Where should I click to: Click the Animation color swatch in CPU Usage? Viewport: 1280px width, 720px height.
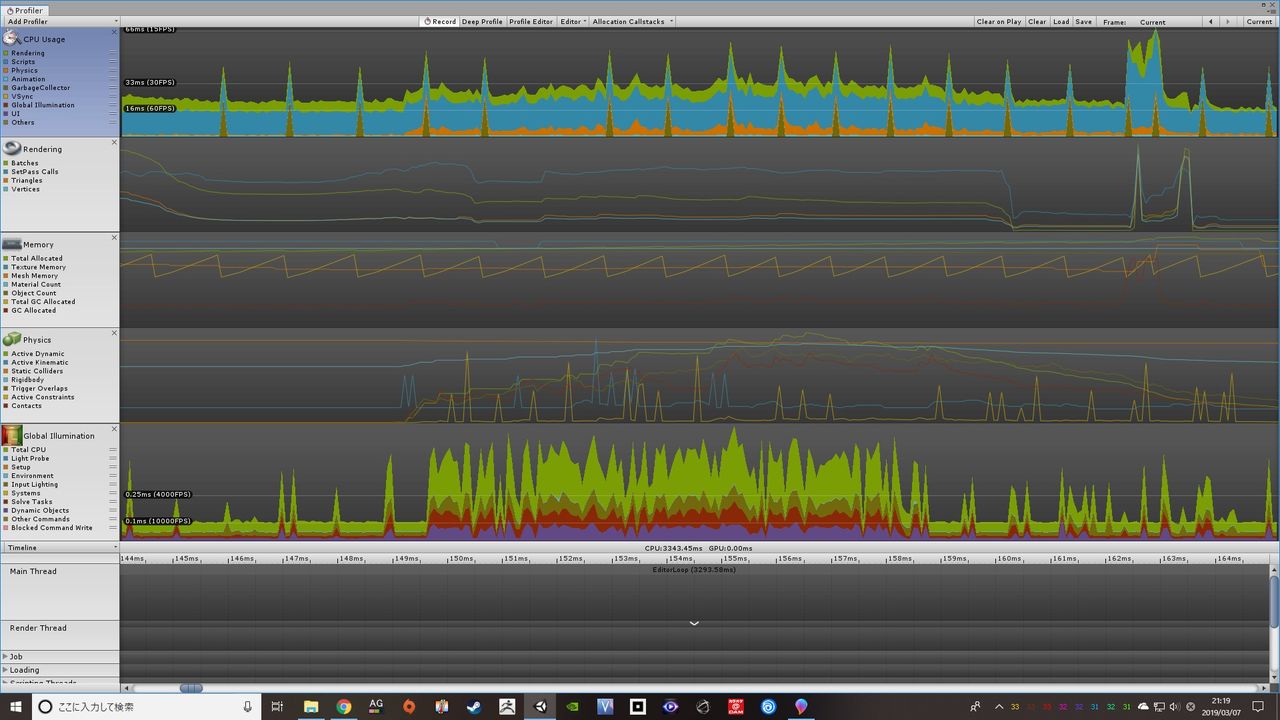[6, 79]
